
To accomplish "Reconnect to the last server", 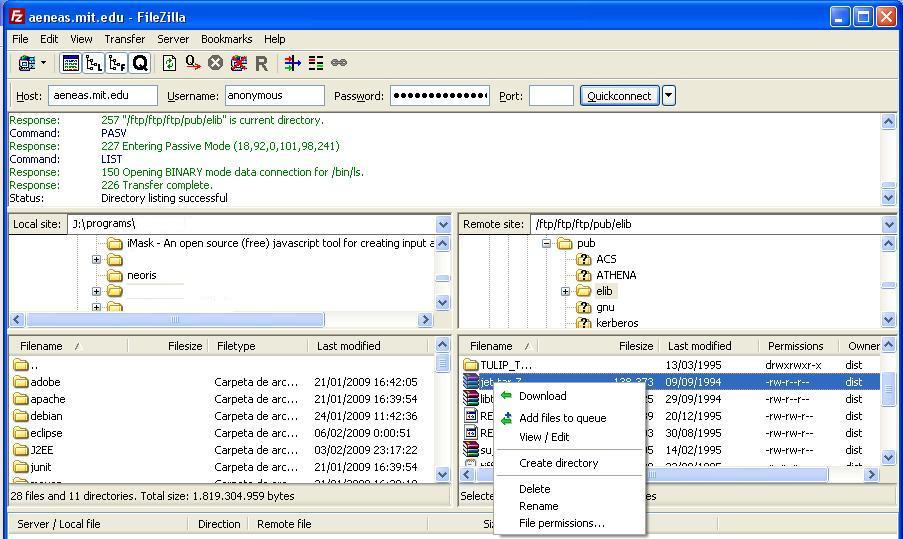I will pos(261,63).
